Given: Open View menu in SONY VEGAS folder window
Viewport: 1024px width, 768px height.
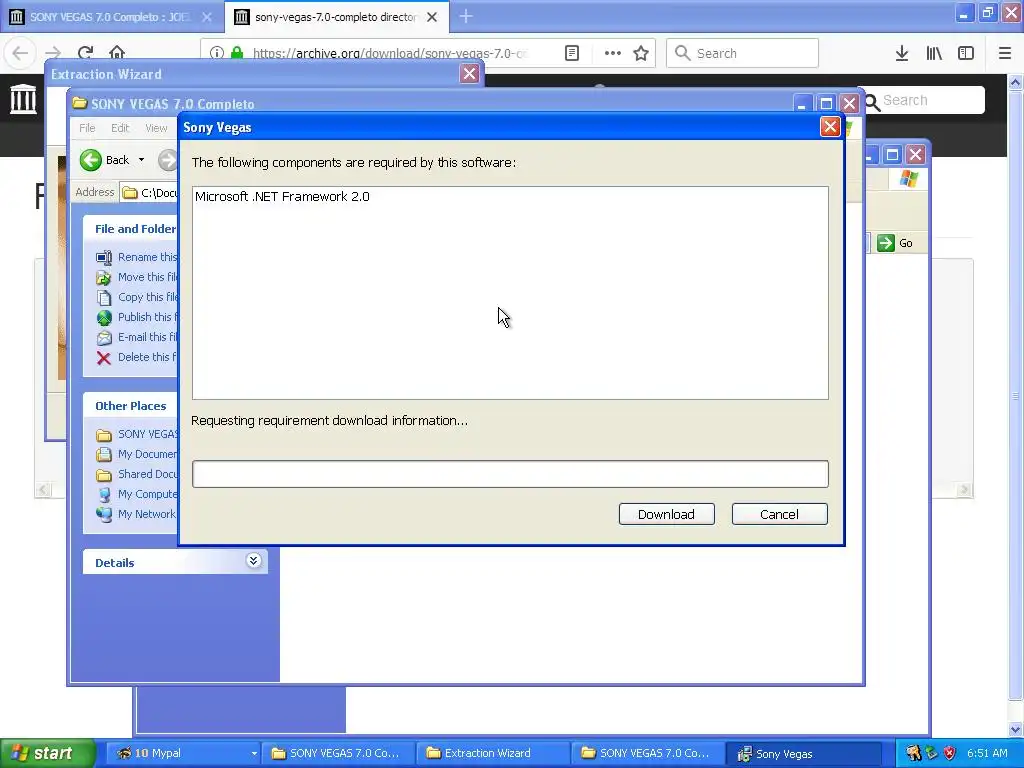Looking at the screenshot, I should (x=156, y=128).
